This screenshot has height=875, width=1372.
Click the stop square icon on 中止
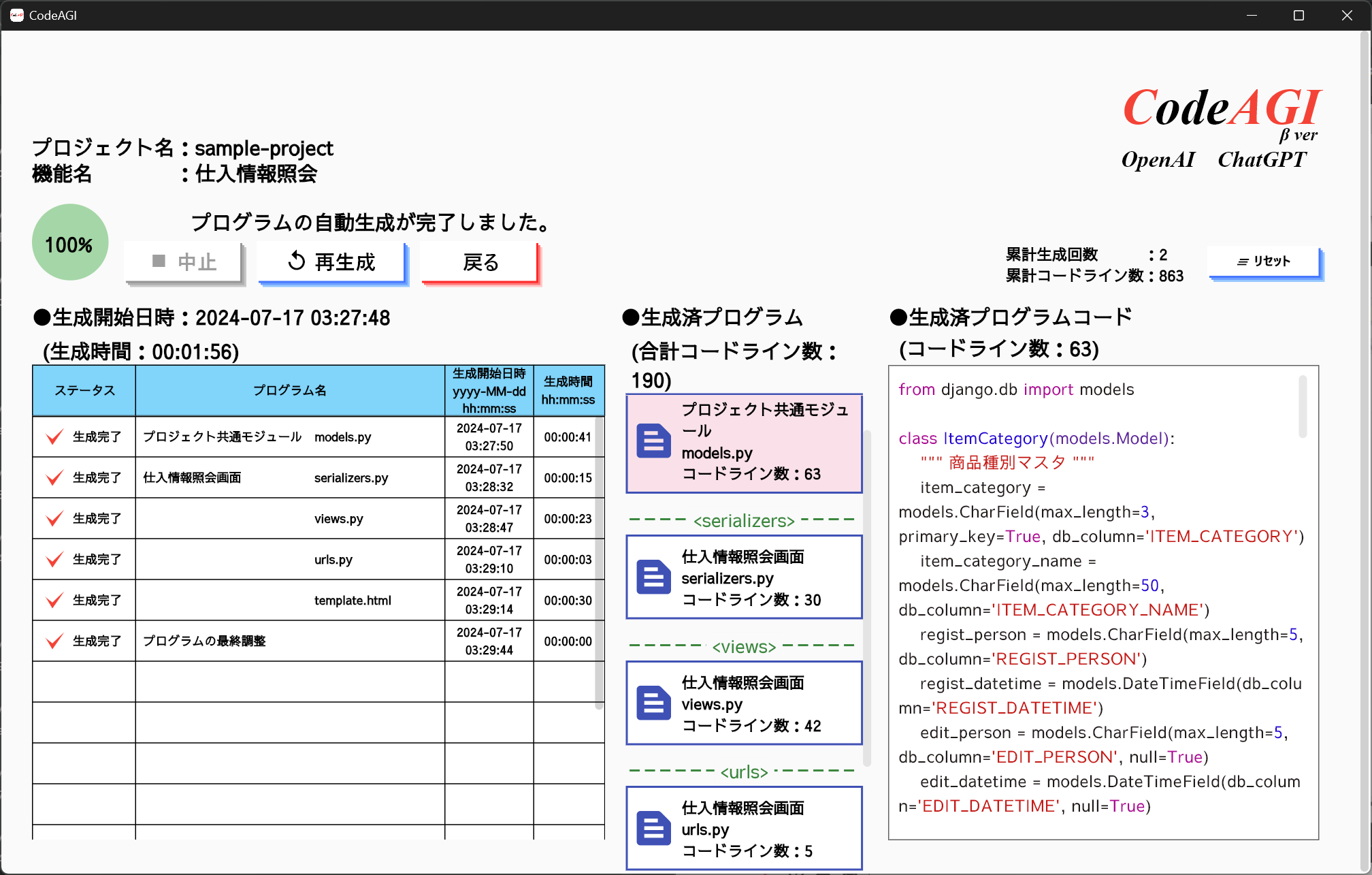point(159,261)
